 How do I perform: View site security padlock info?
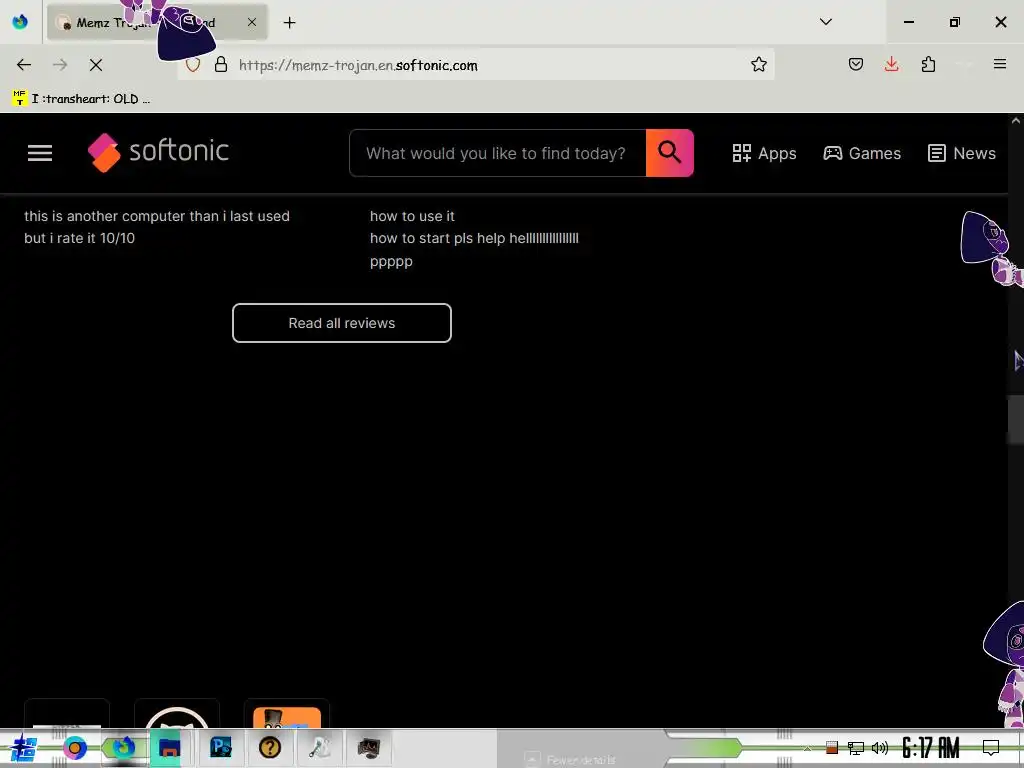221,65
